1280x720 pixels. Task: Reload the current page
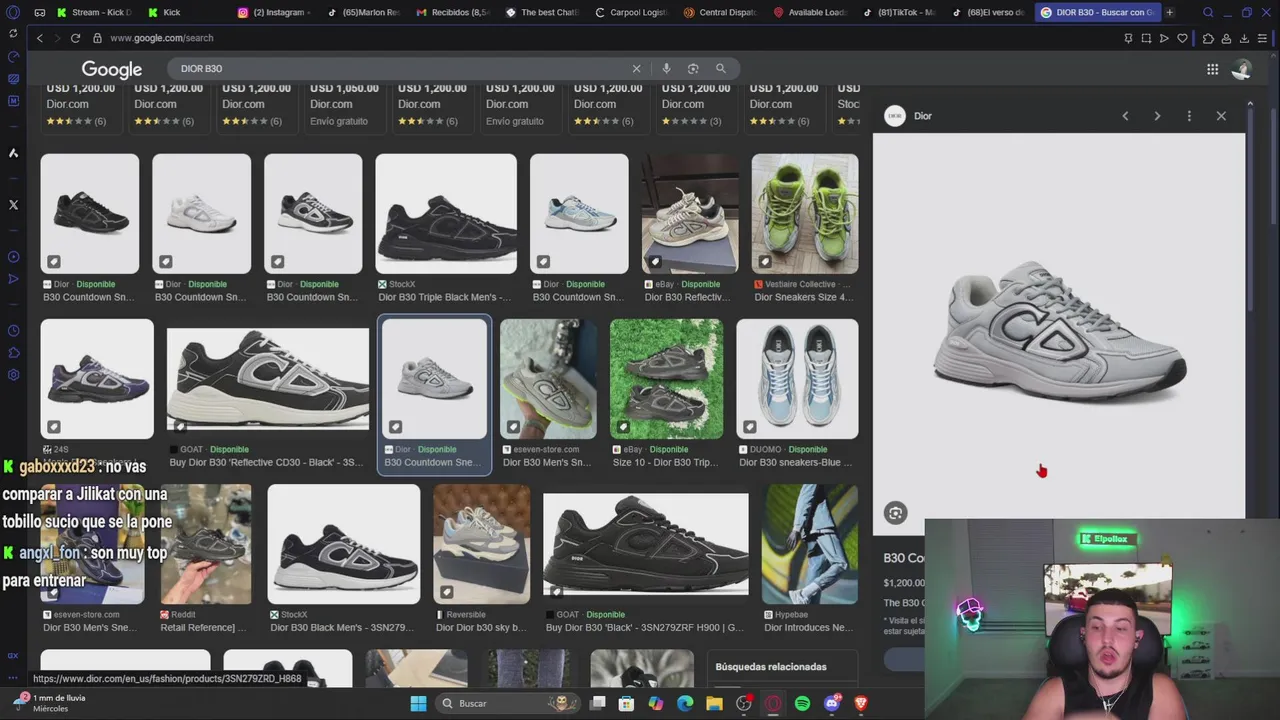[x=75, y=38]
